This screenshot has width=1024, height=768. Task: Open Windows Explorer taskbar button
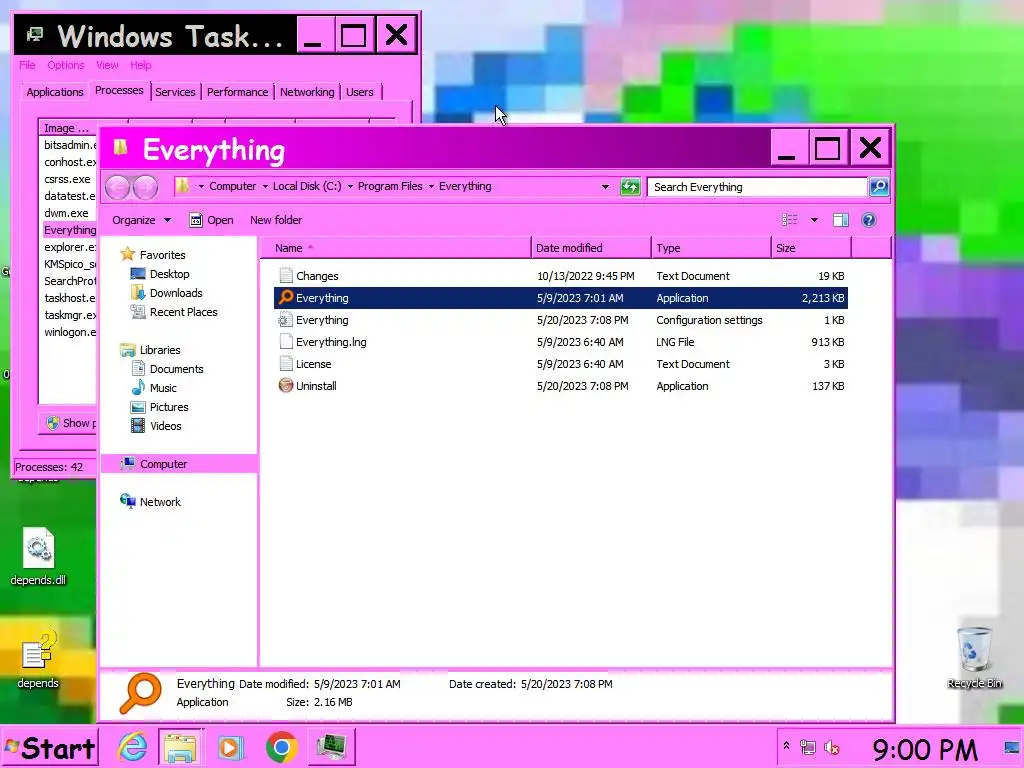pos(180,747)
